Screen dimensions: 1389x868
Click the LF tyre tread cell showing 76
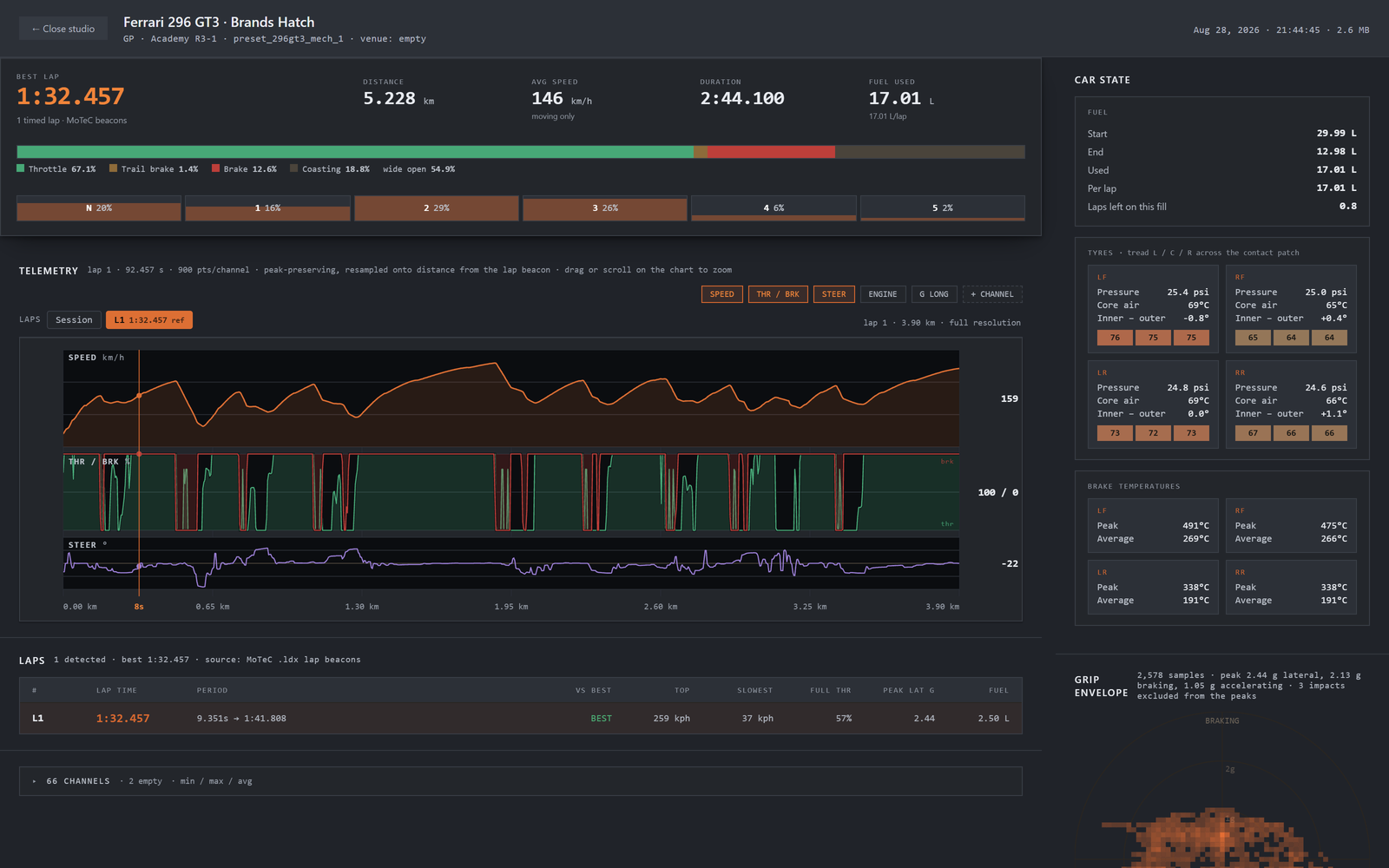click(1115, 338)
